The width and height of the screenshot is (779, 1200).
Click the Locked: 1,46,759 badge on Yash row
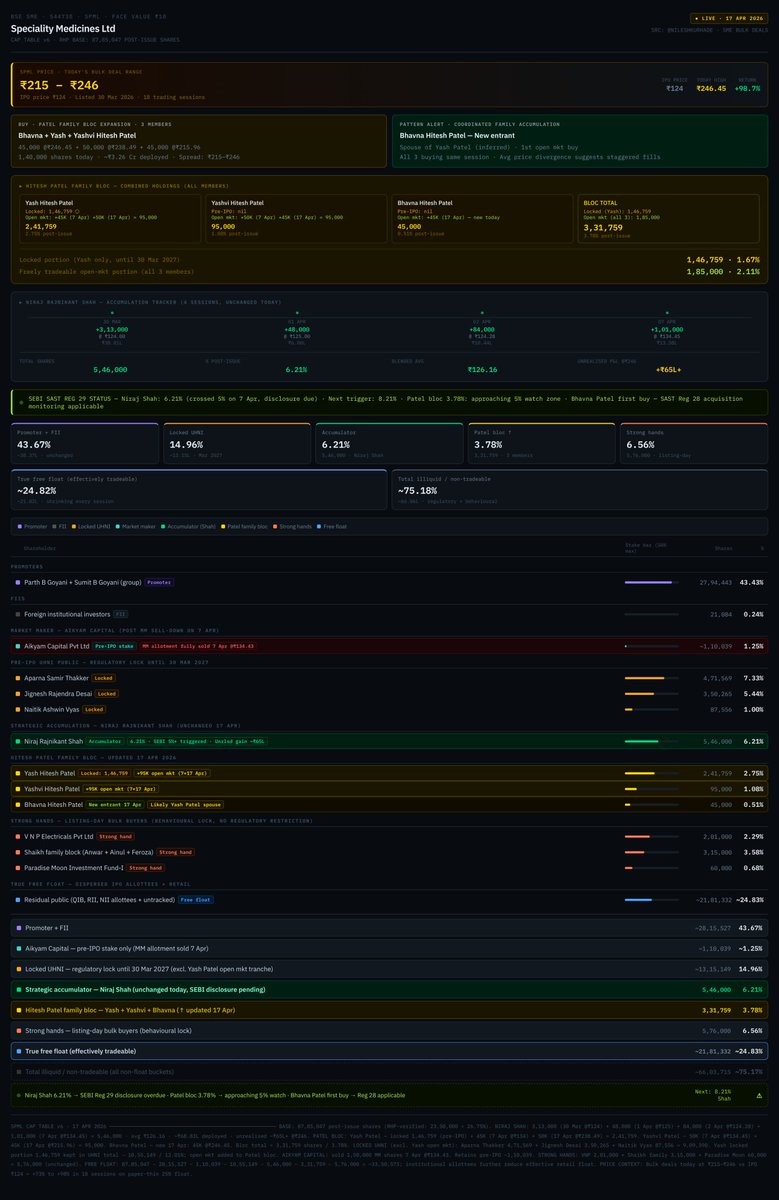pyautogui.click(x=104, y=773)
